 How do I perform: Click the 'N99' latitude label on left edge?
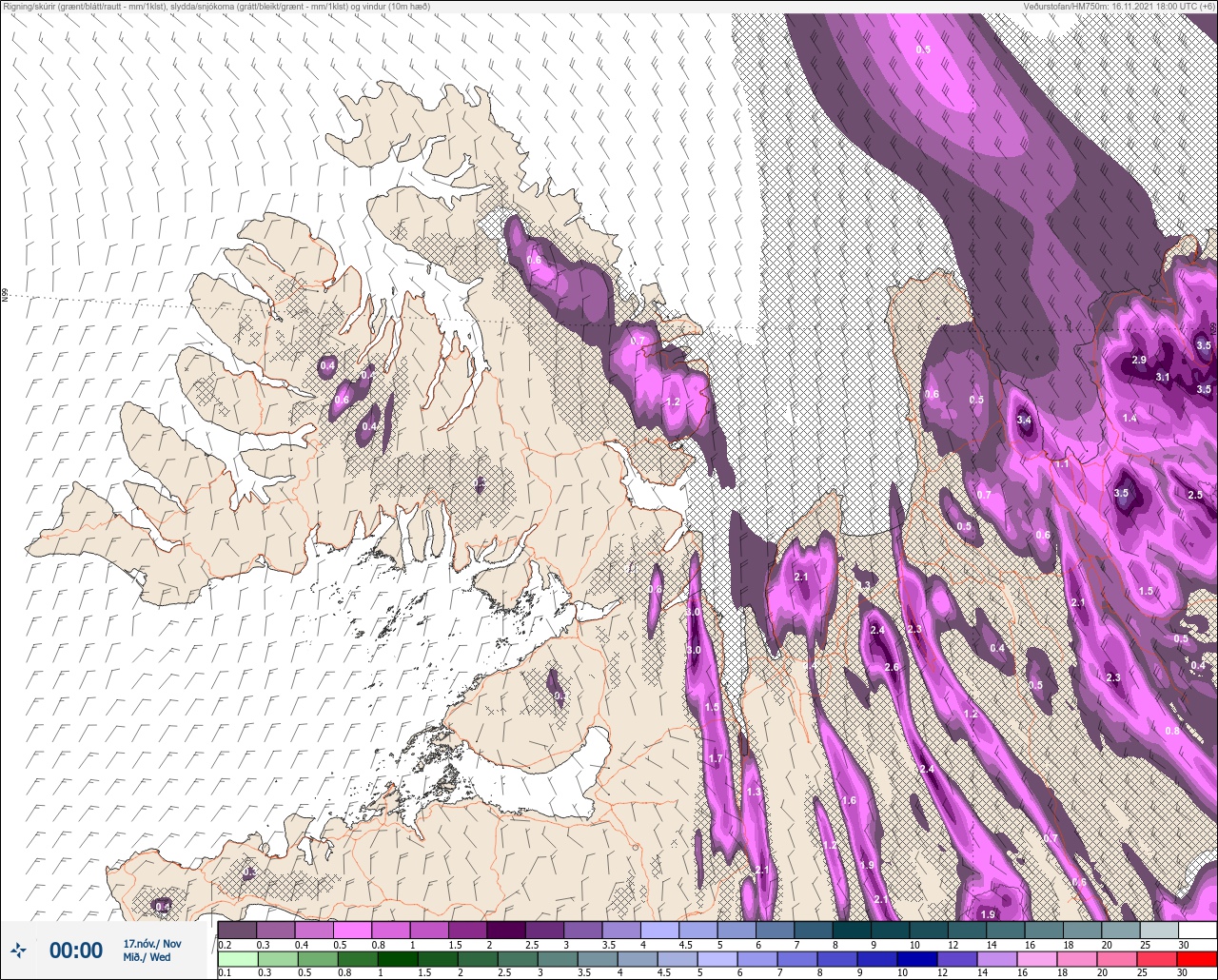point(5,296)
